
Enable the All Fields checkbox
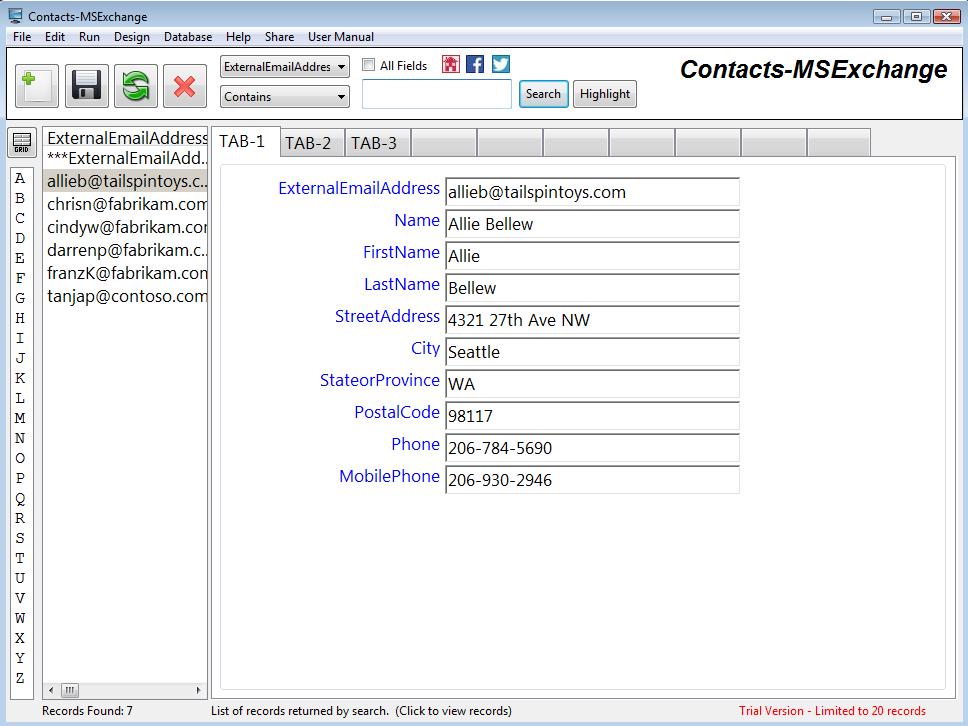point(369,65)
